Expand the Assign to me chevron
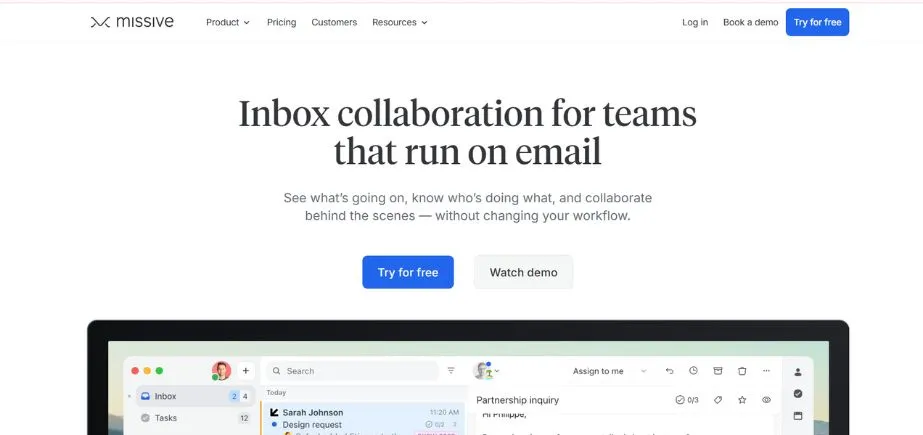 [x=643, y=371]
